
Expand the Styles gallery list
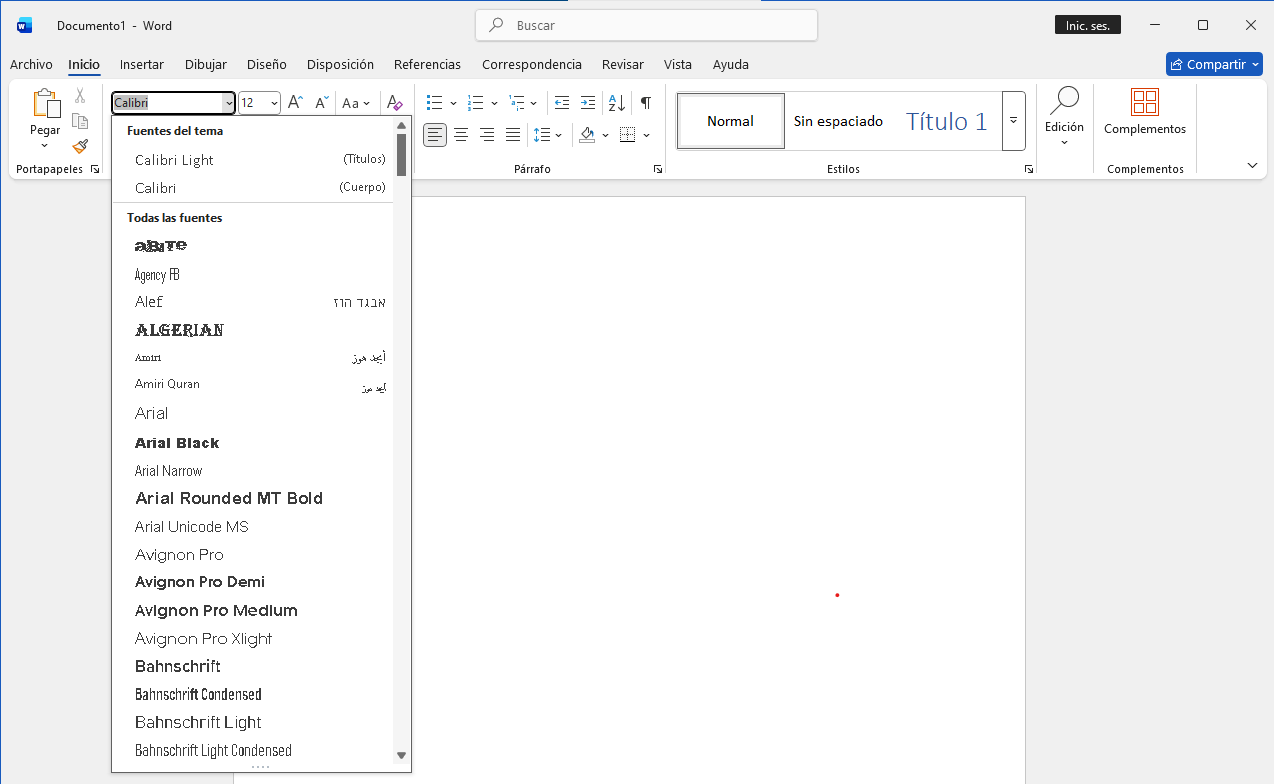(1013, 120)
